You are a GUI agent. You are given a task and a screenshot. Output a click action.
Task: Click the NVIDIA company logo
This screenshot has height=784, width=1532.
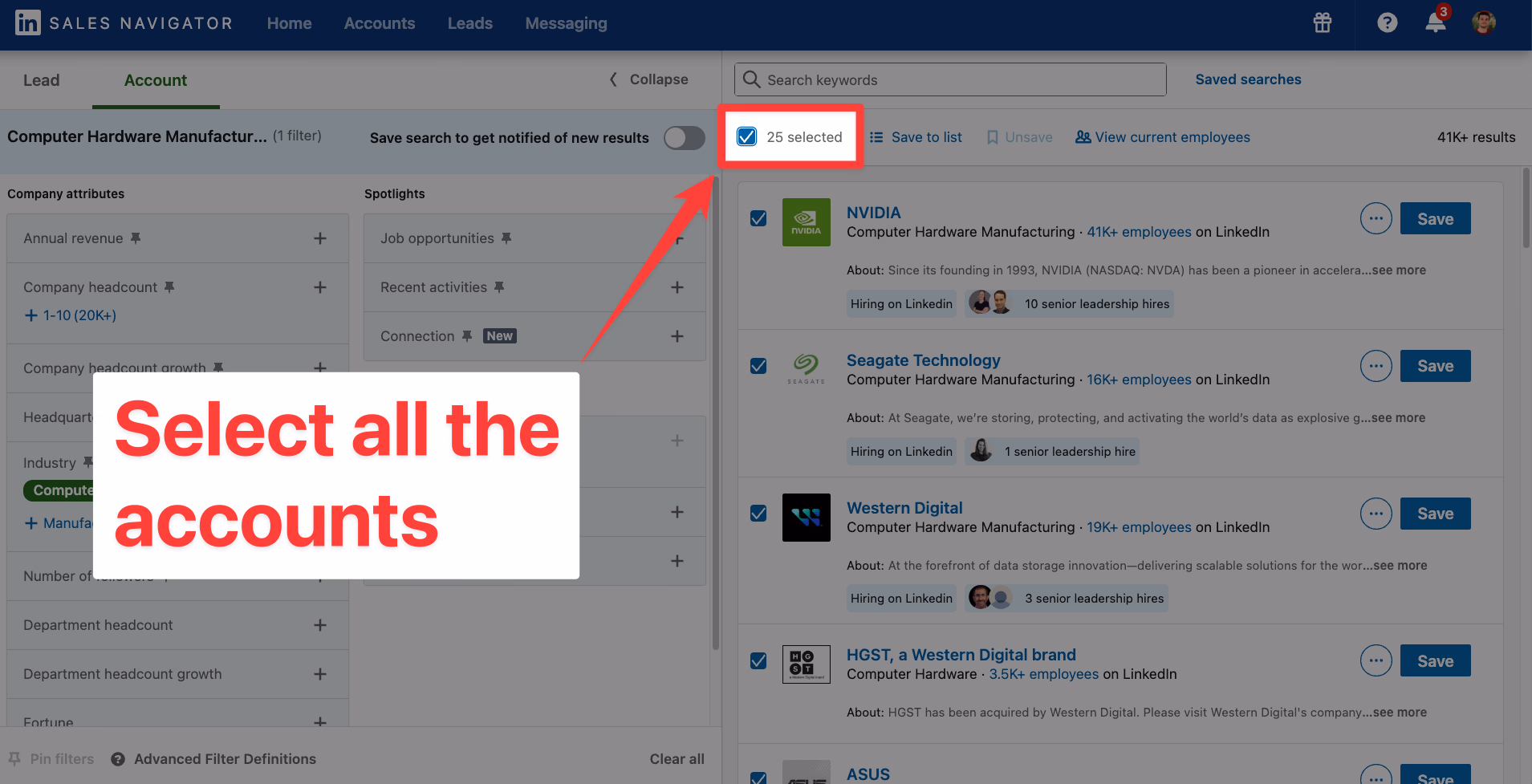[807, 222]
